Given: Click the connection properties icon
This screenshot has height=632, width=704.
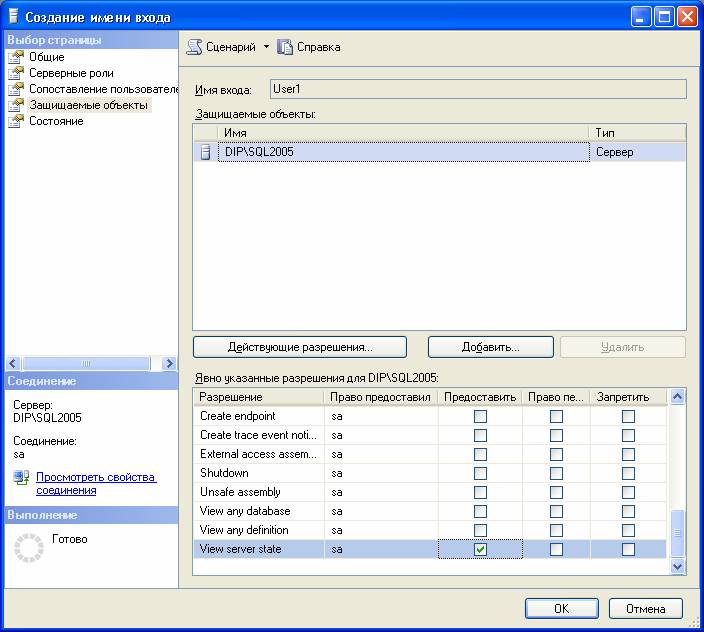Looking at the screenshot, I should click(x=22, y=479).
